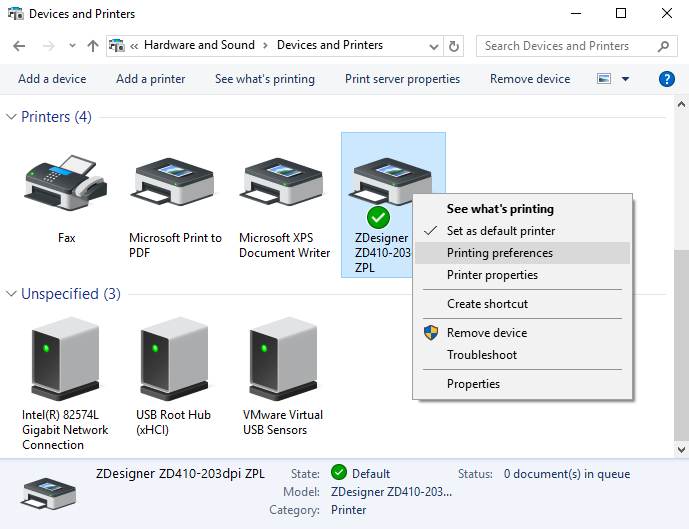Click '0 document(s) in queue' status text

pos(567,474)
